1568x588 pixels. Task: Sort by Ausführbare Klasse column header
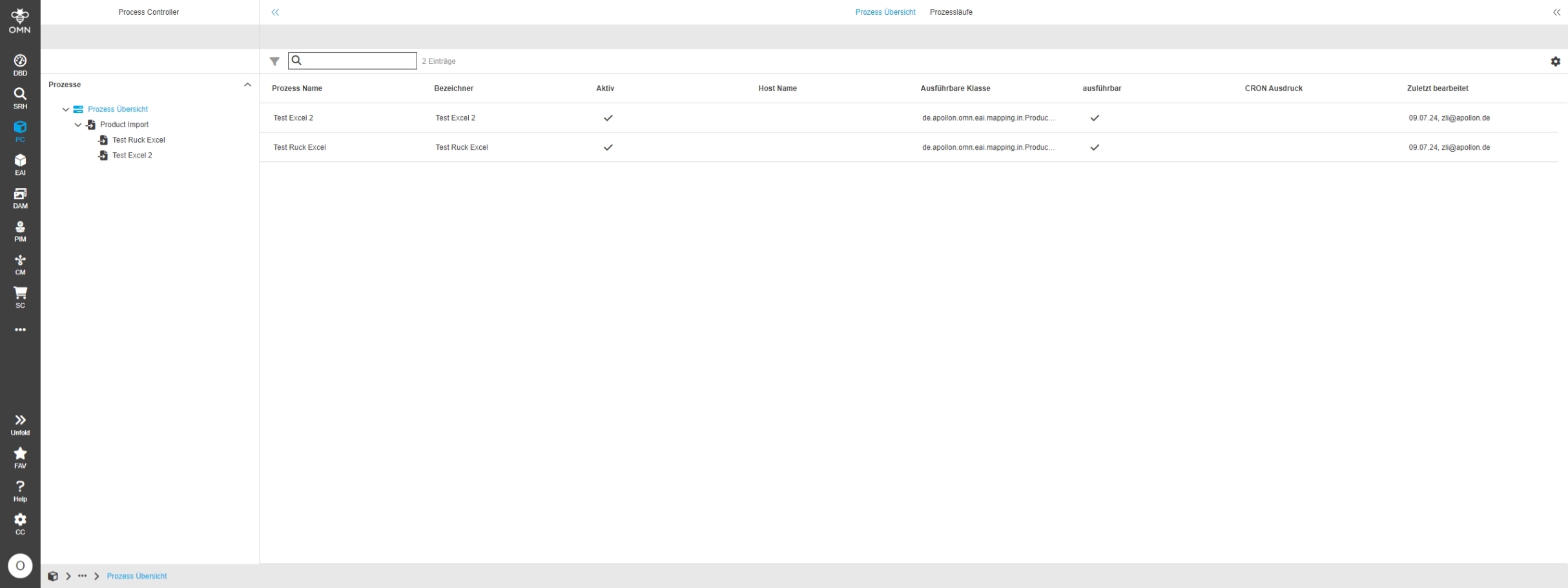point(955,88)
